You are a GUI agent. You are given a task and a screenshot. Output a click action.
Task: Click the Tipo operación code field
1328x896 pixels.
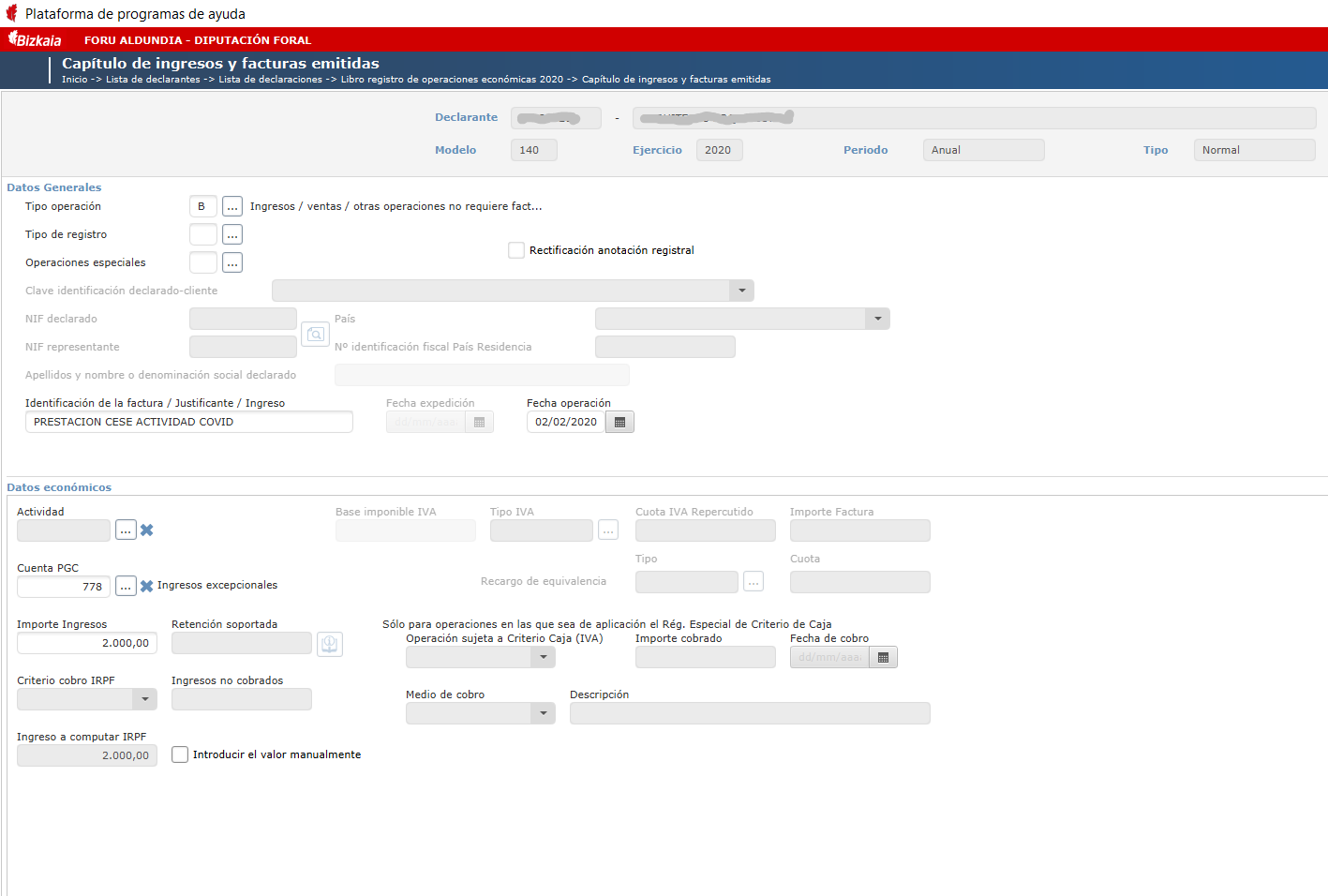(203, 206)
